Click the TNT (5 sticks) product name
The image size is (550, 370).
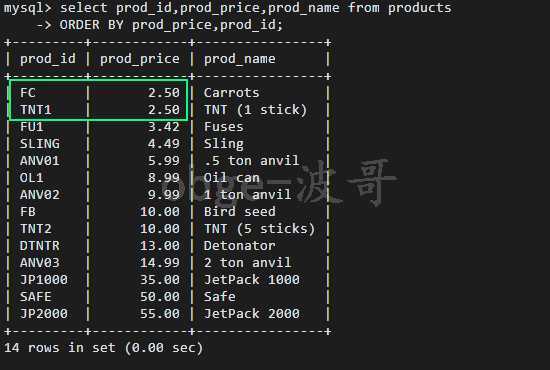259,229
